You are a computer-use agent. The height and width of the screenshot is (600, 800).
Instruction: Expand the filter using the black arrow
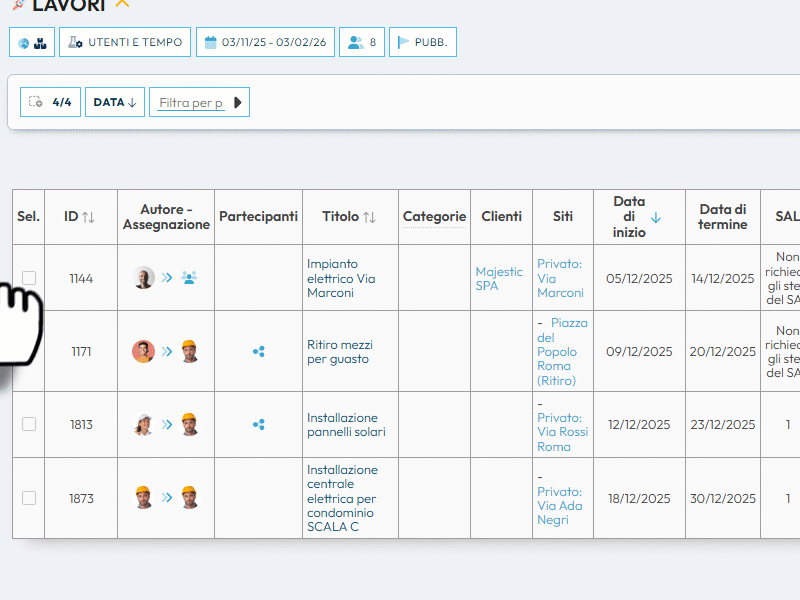238,102
